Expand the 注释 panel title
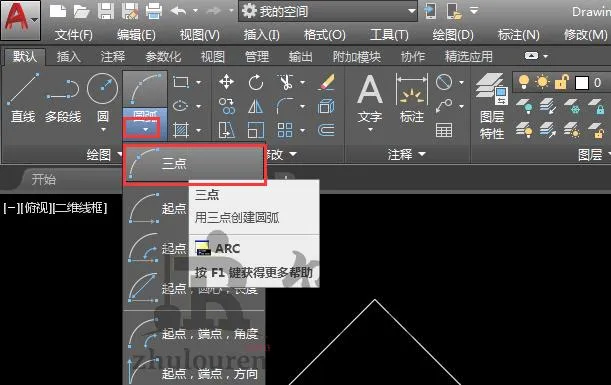The image size is (611, 385). [406, 155]
